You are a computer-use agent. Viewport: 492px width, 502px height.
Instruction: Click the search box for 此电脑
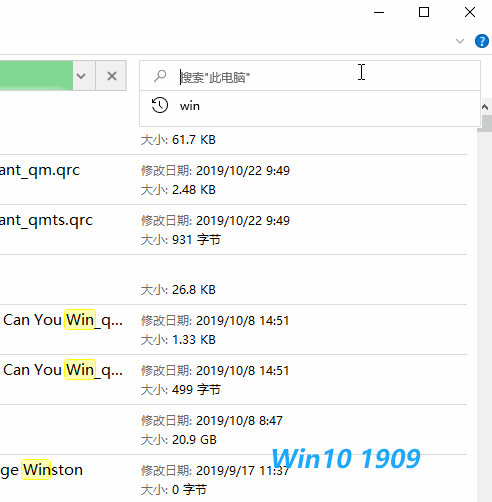pos(310,76)
